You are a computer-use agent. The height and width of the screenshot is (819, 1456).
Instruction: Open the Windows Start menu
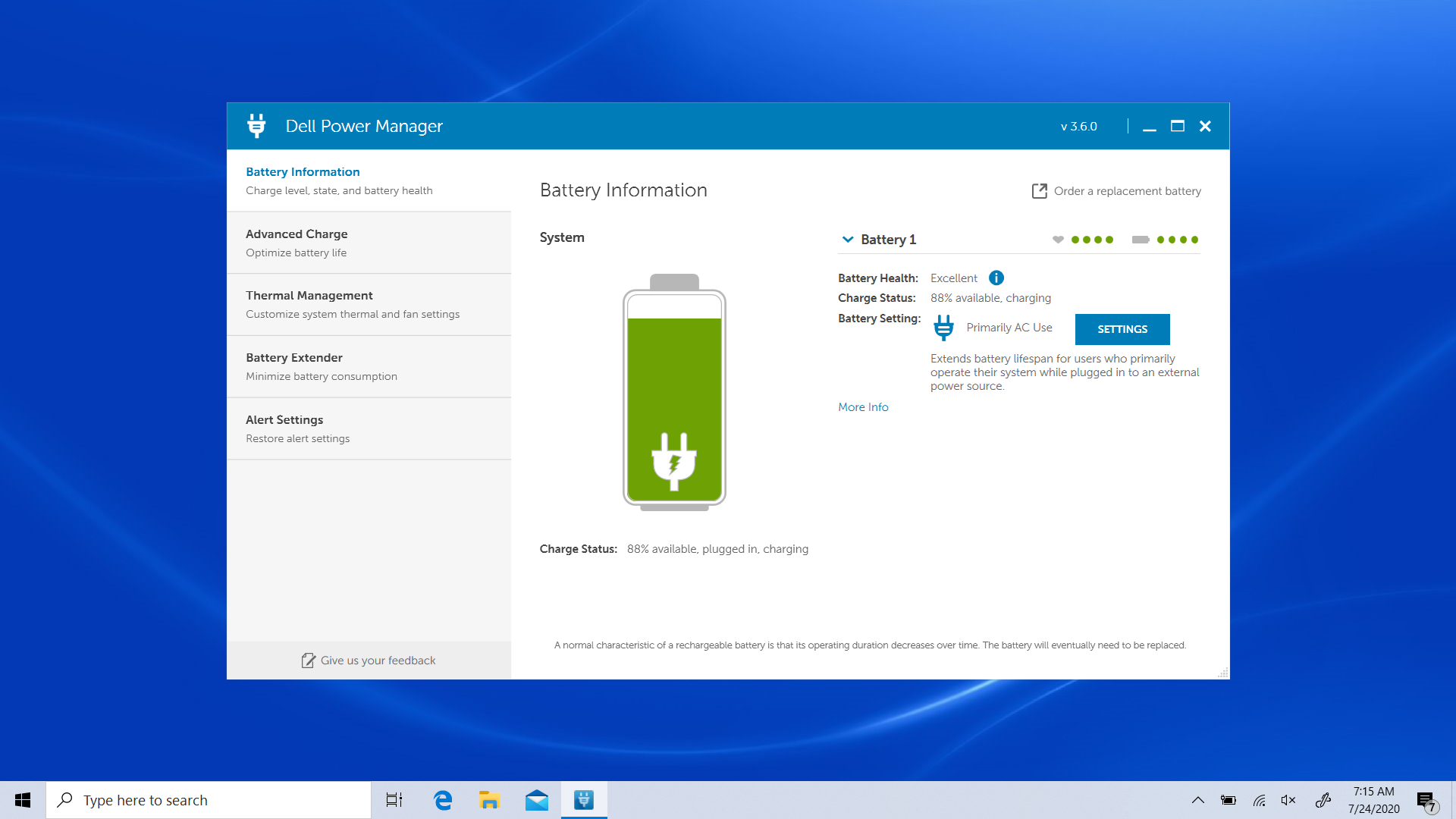(23, 800)
